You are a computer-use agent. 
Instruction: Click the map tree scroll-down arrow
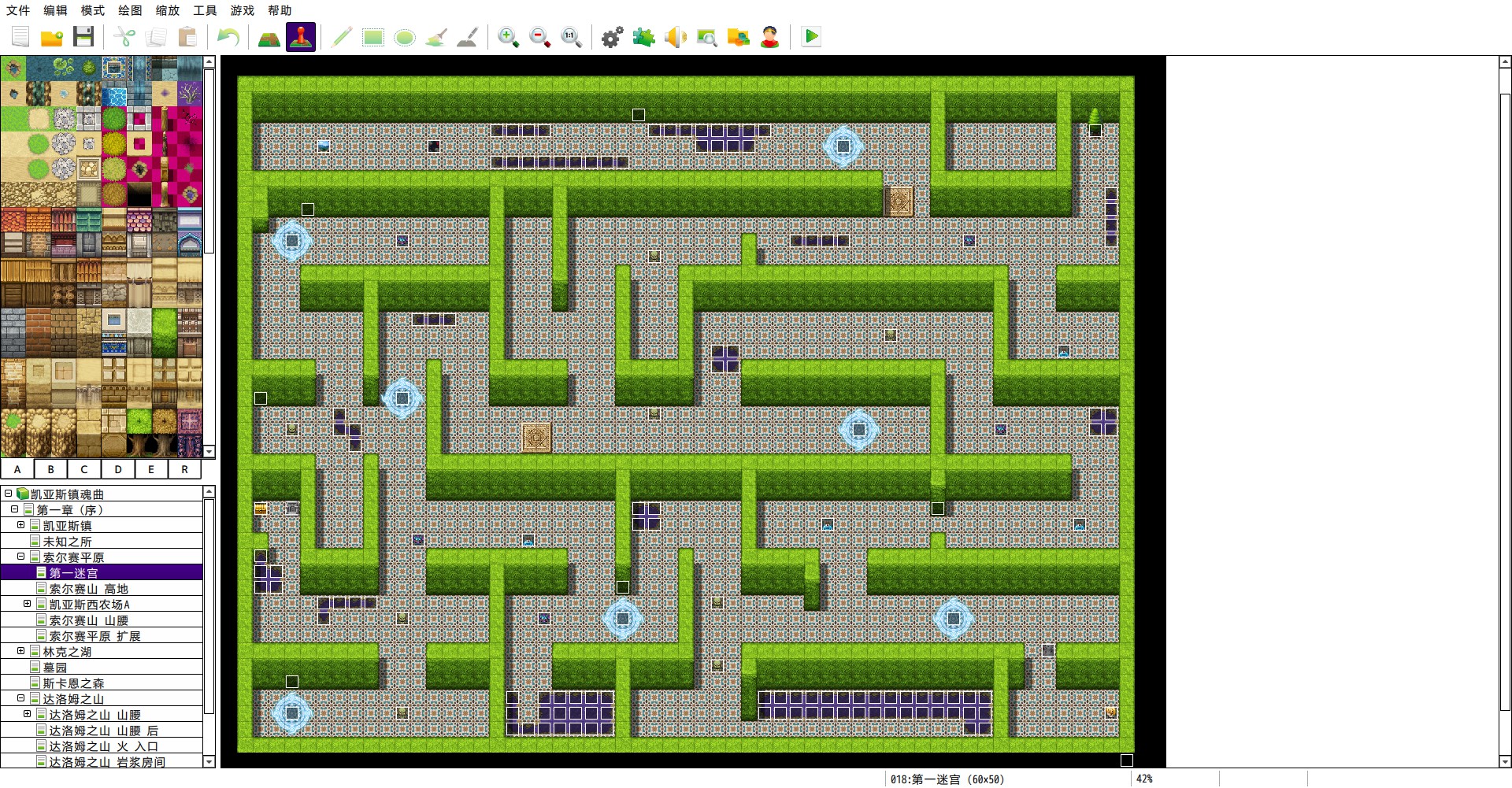[x=209, y=761]
